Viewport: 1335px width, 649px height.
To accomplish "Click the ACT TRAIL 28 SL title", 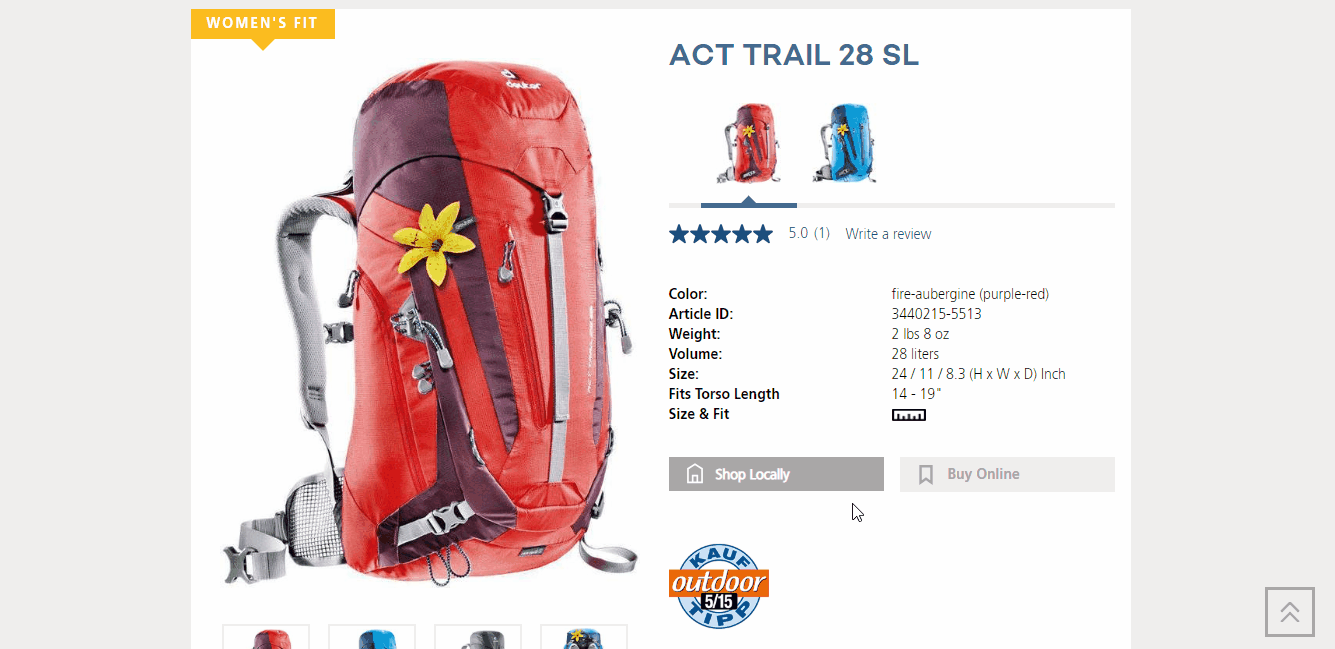I will pyautogui.click(x=794, y=55).
